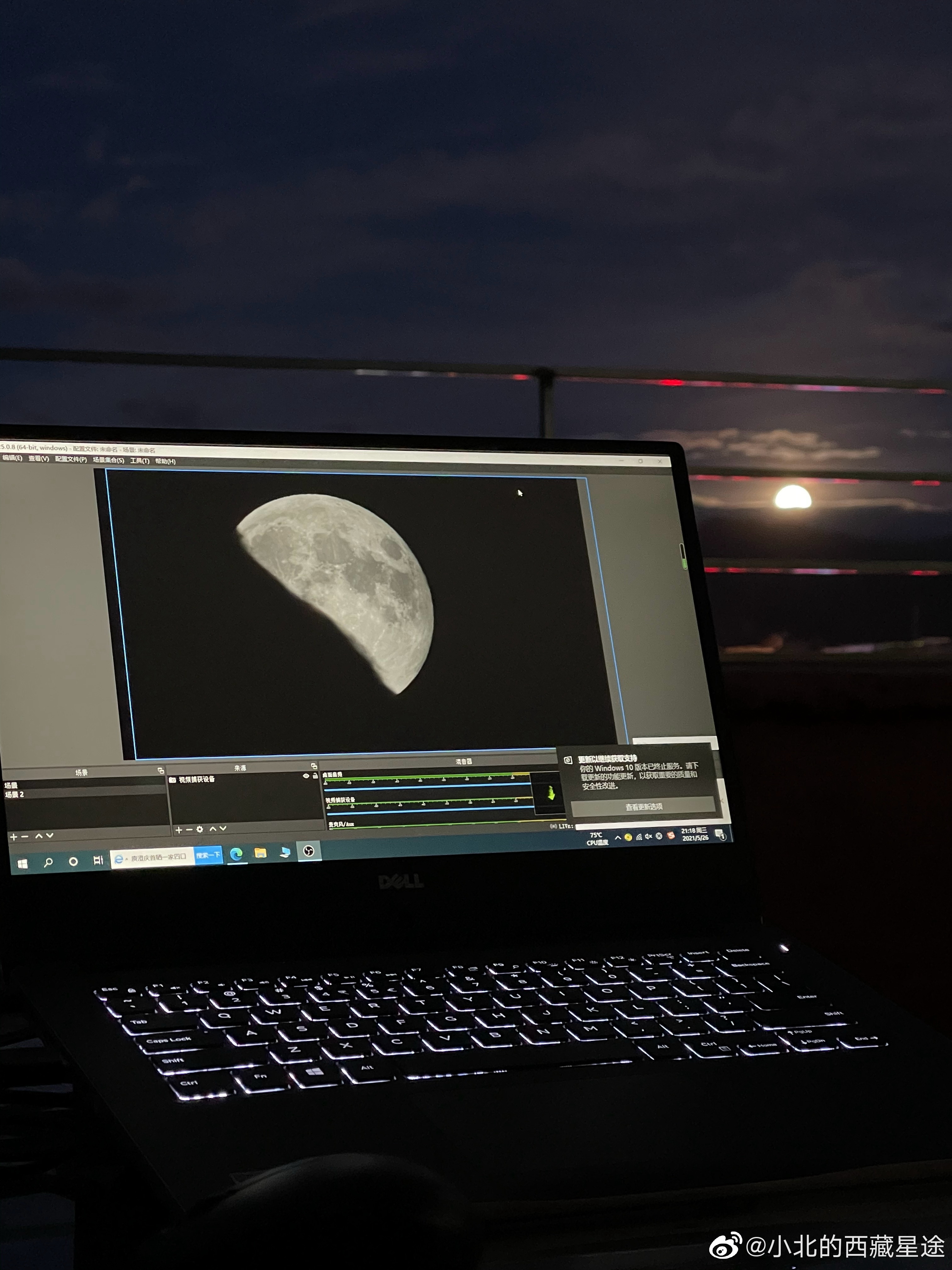Open the 工具(T) menu

[139, 461]
